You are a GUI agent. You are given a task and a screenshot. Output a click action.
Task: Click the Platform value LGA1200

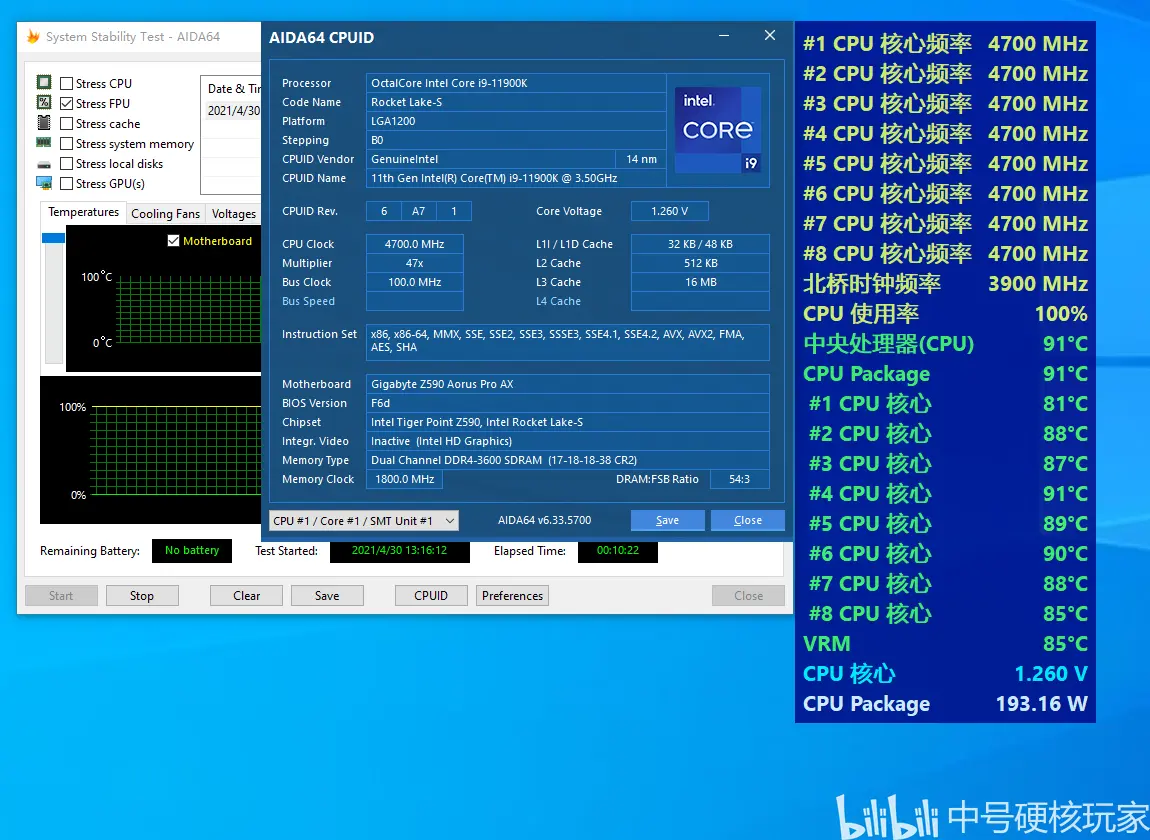click(516, 121)
